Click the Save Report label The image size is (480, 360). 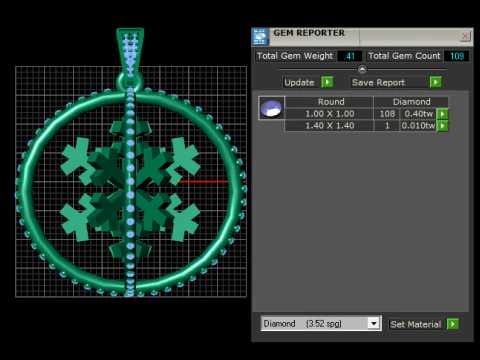(378, 82)
